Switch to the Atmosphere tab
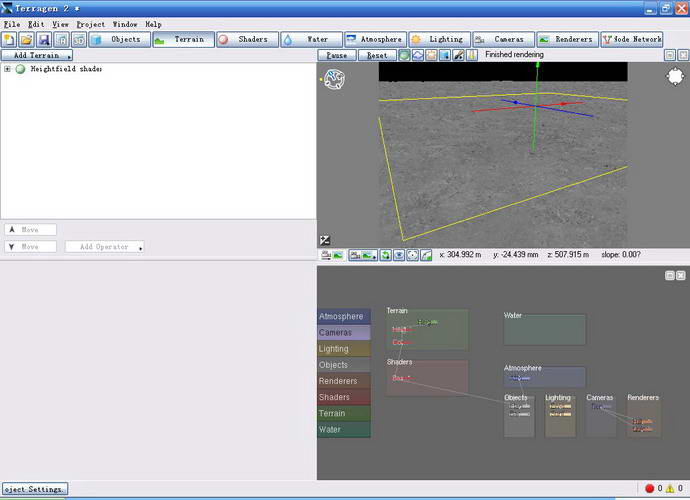The width and height of the screenshot is (690, 500). [x=374, y=40]
